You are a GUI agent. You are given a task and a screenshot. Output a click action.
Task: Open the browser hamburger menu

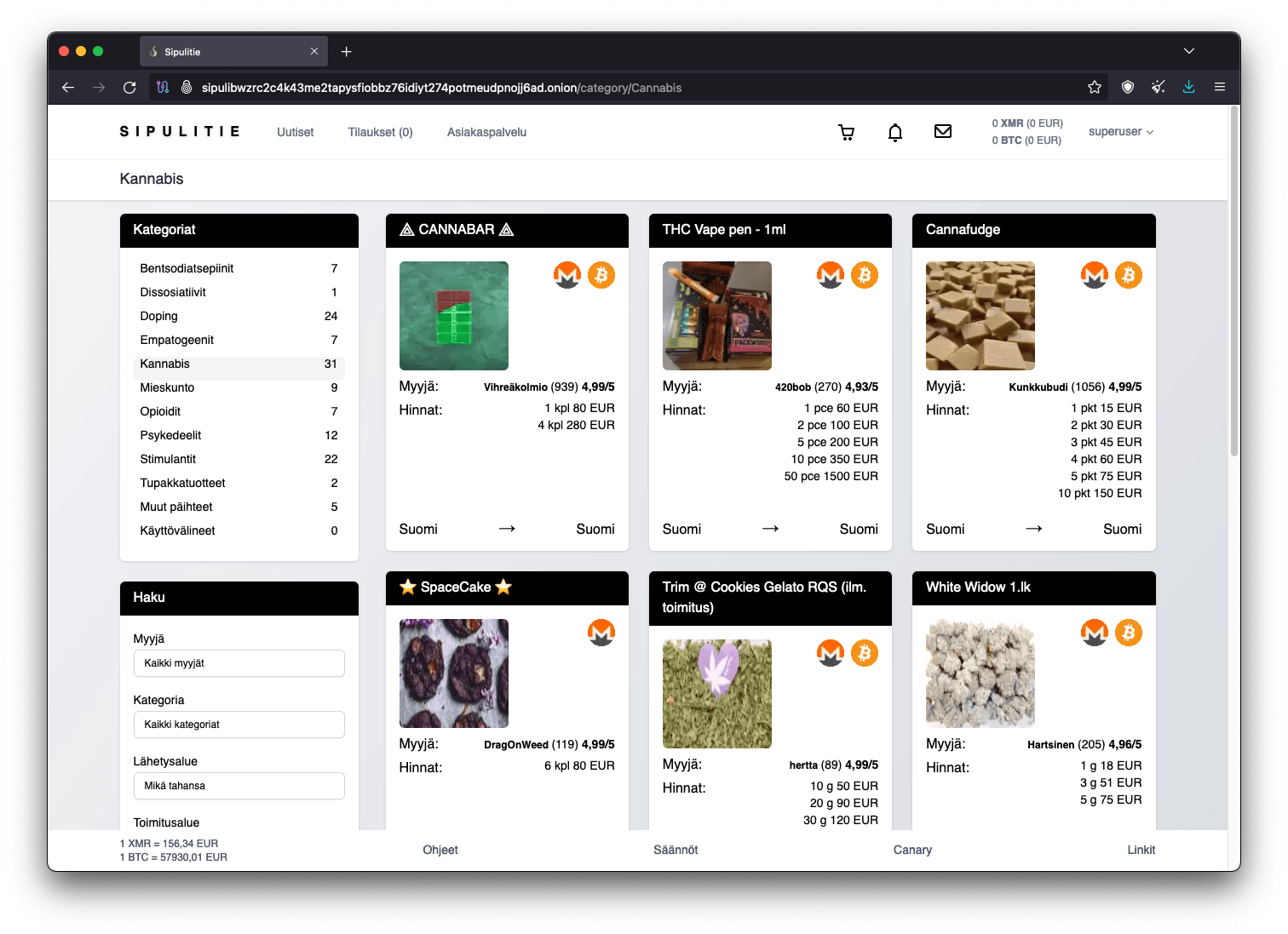pos(1220,88)
